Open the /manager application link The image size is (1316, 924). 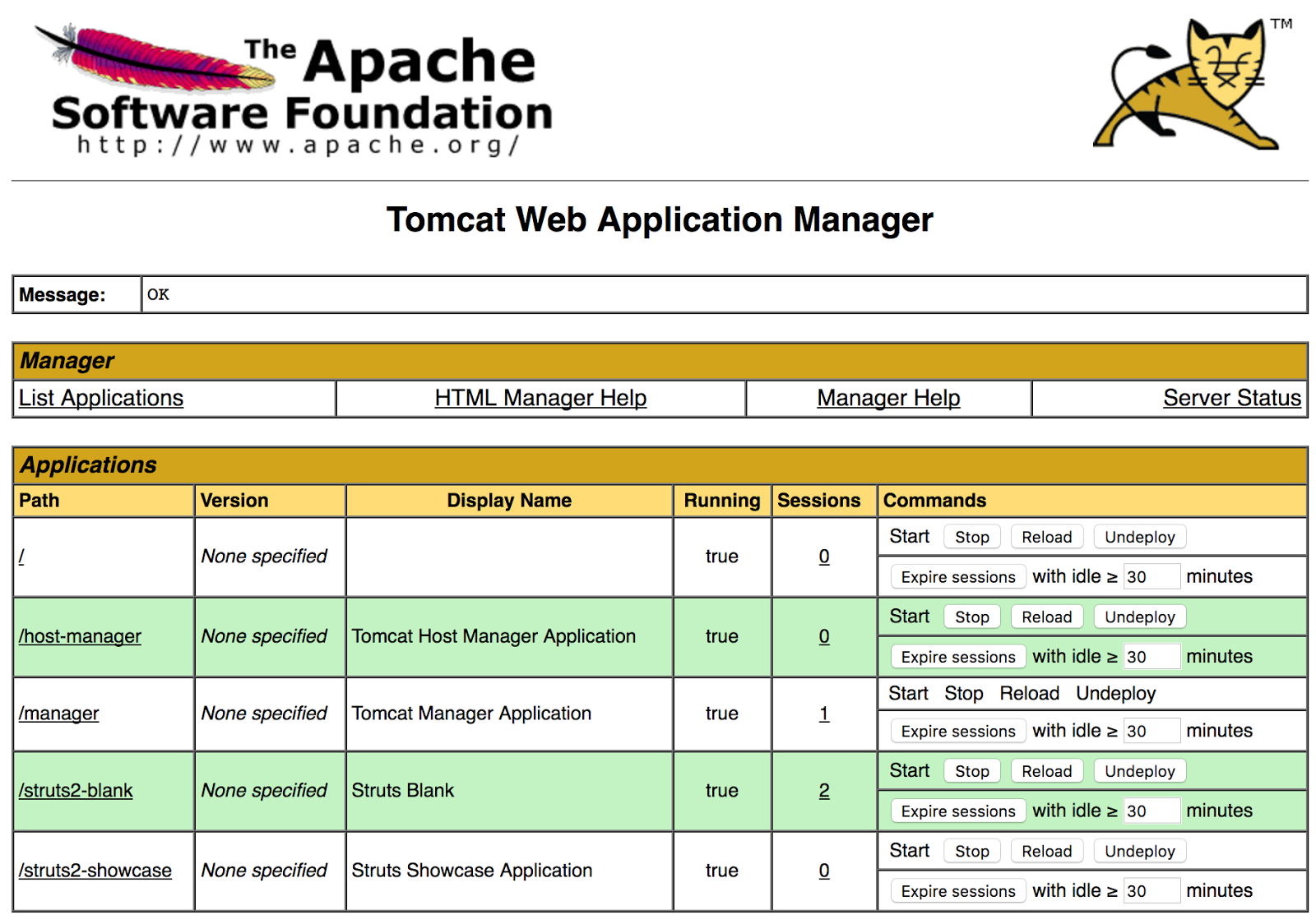[58, 714]
